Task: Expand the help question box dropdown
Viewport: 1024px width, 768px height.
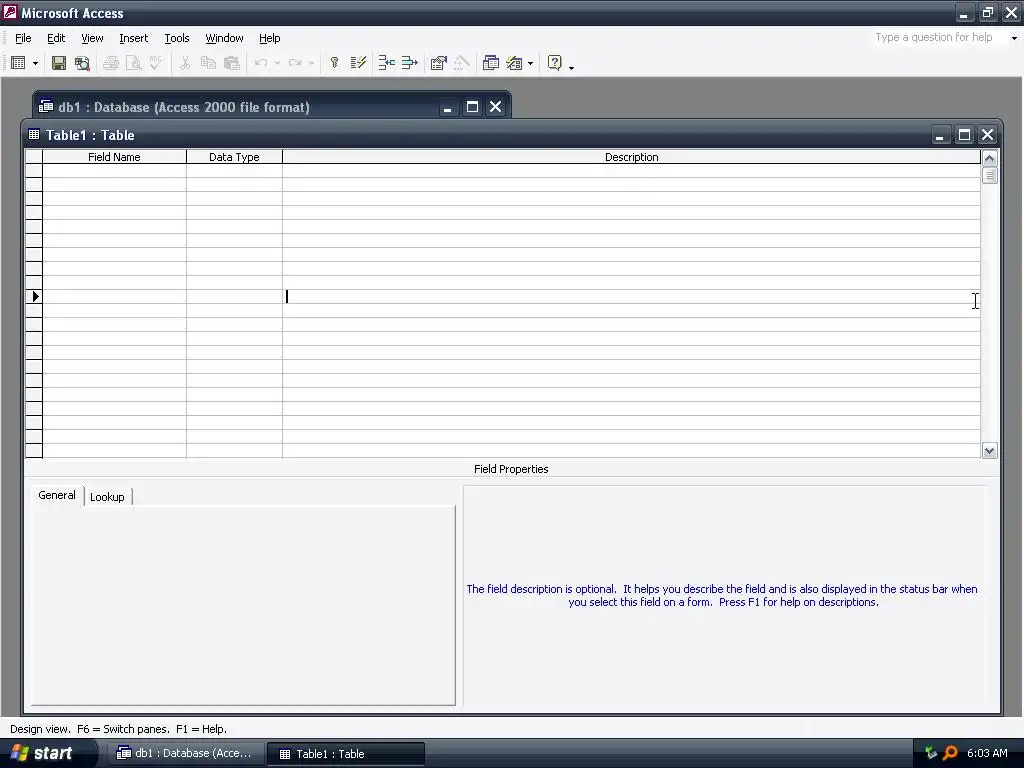Action: coord(1014,38)
